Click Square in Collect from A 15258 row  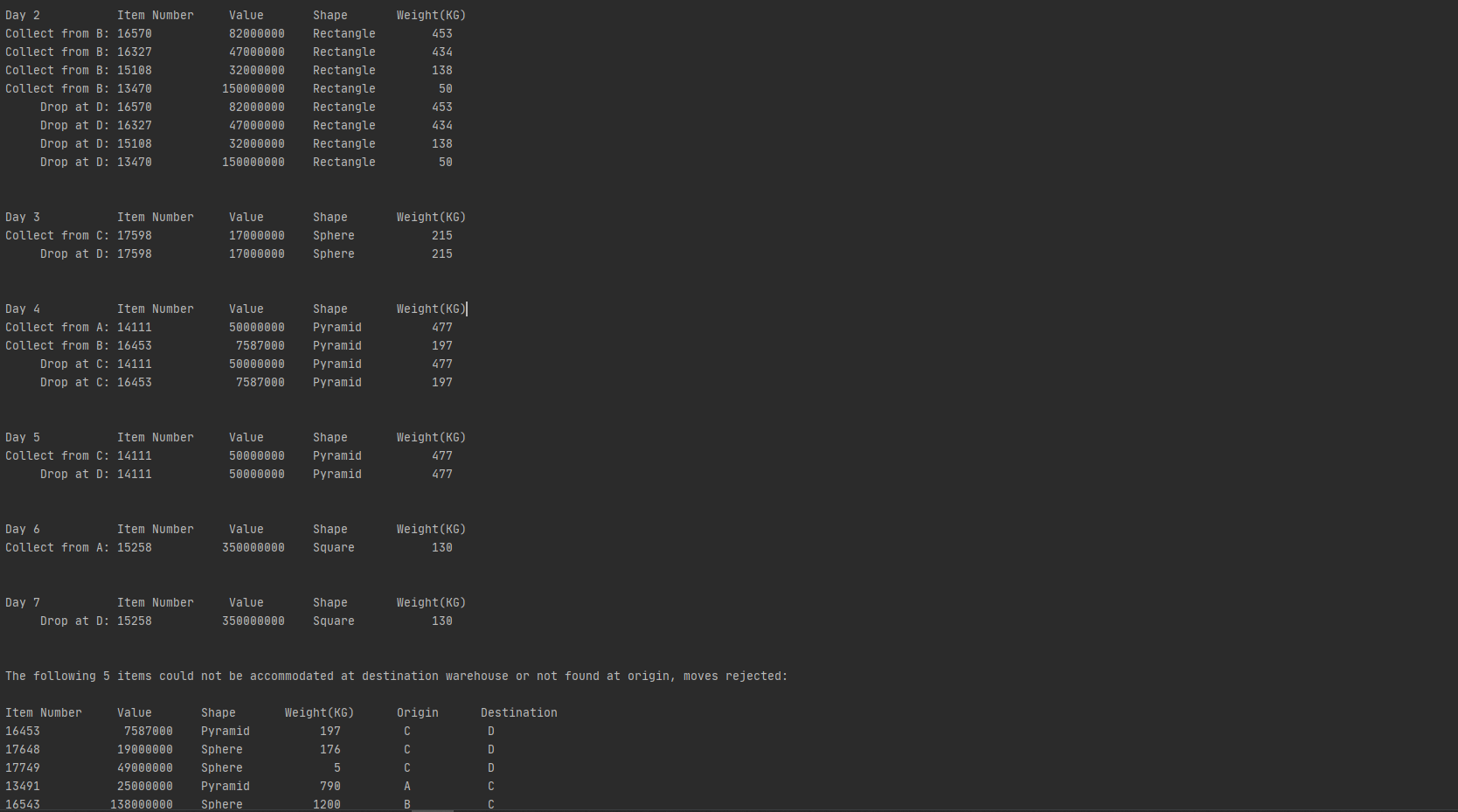334,547
